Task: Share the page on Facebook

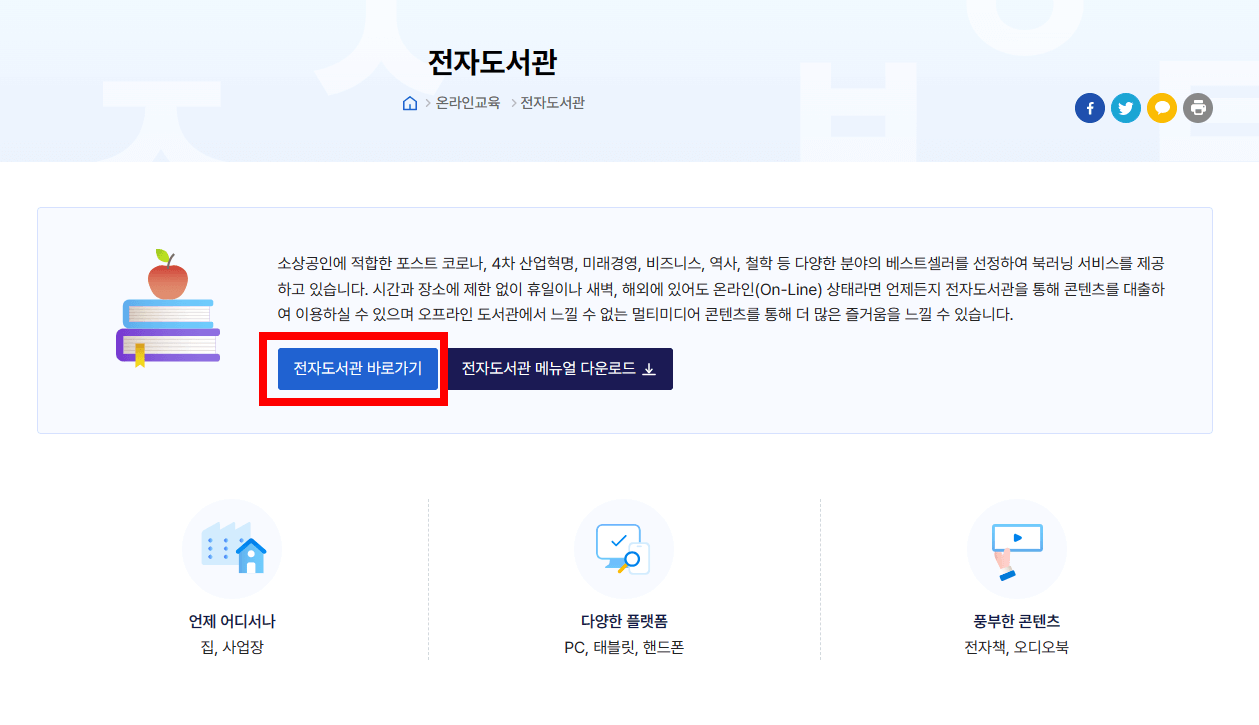Action: point(1090,108)
